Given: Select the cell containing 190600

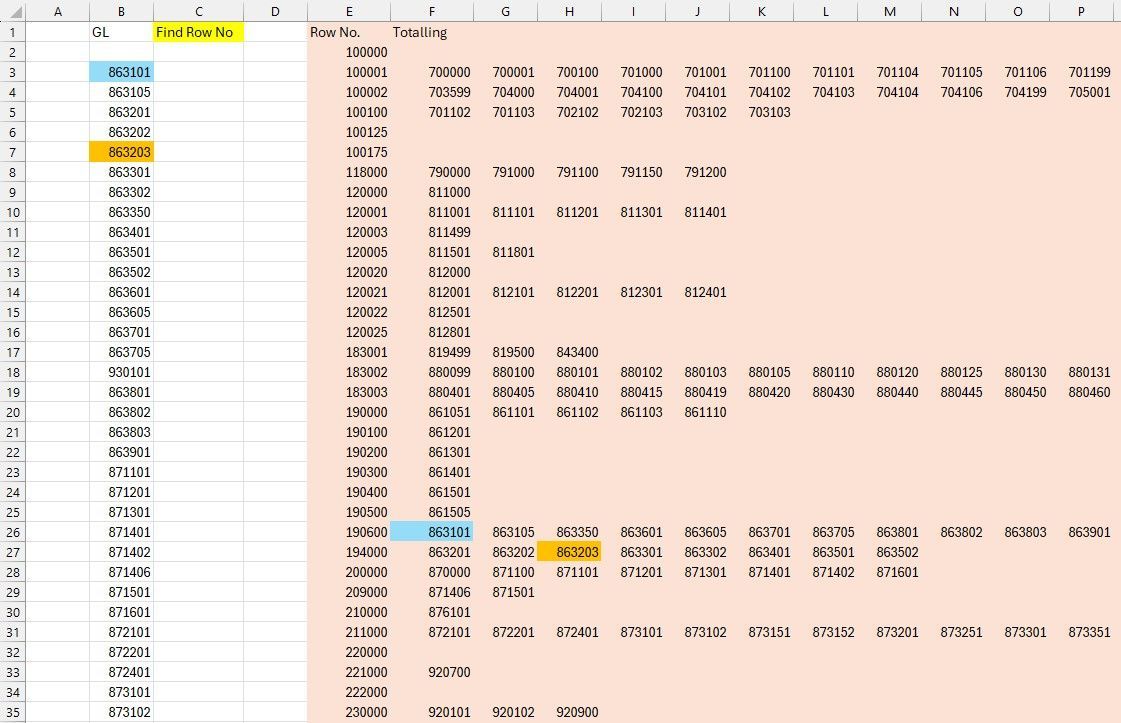Looking at the screenshot, I should coord(349,532).
